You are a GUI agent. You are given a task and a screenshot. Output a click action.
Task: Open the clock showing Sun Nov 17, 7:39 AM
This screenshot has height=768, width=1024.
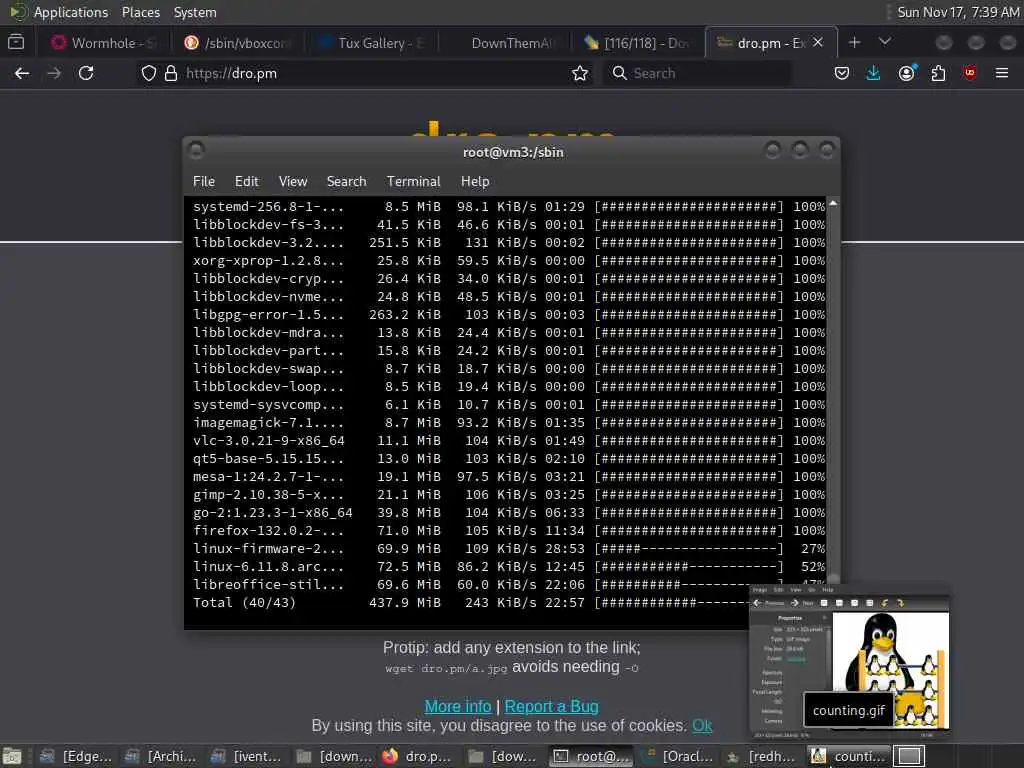(958, 12)
